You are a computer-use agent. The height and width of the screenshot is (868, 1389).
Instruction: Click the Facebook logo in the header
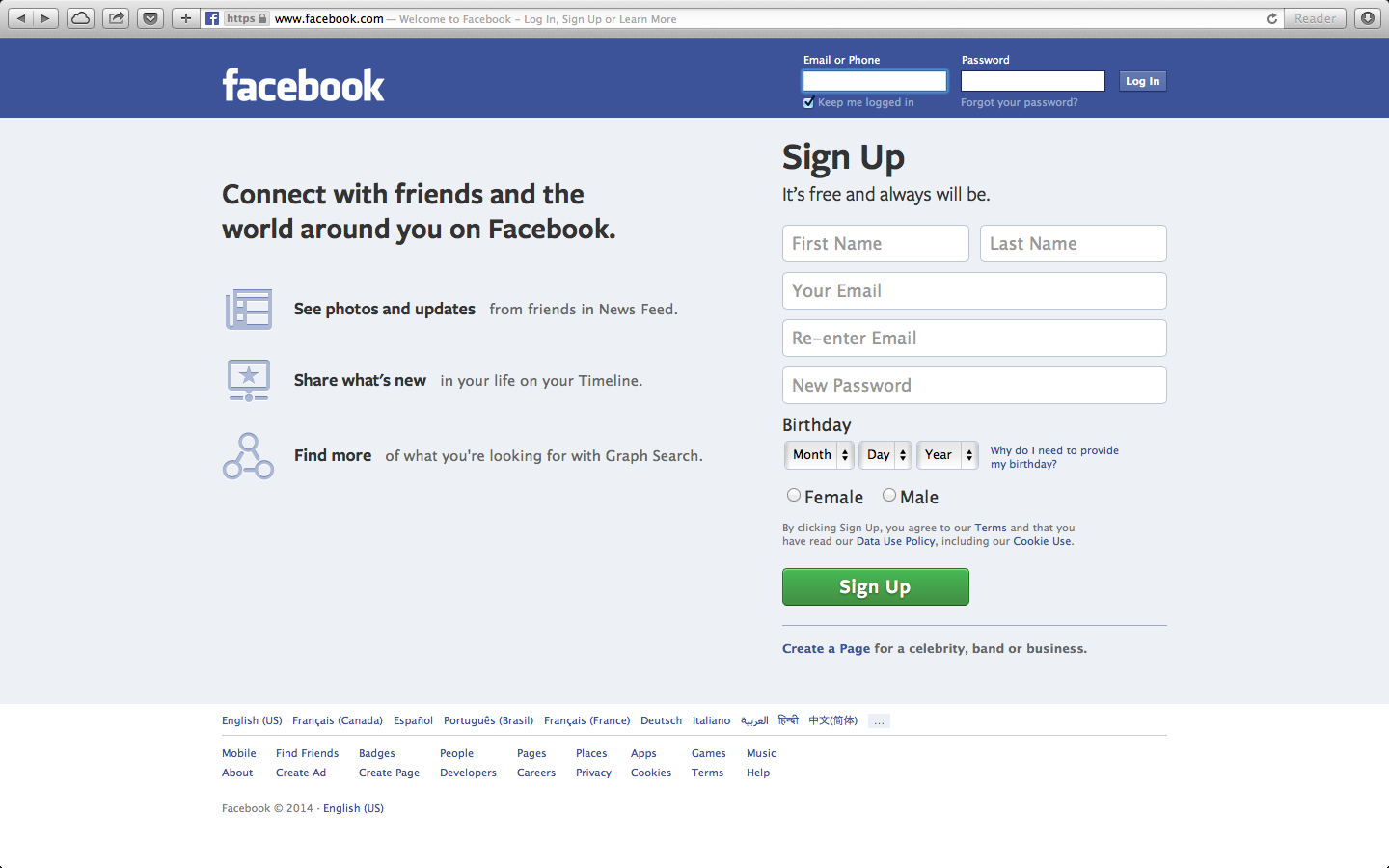point(303,86)
